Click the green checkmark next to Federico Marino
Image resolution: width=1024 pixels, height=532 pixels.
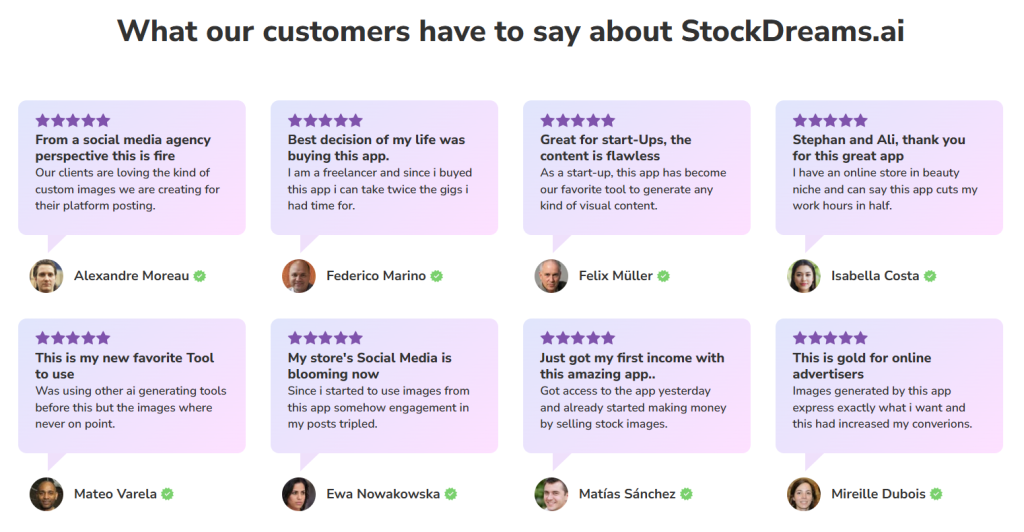[437, 276]
